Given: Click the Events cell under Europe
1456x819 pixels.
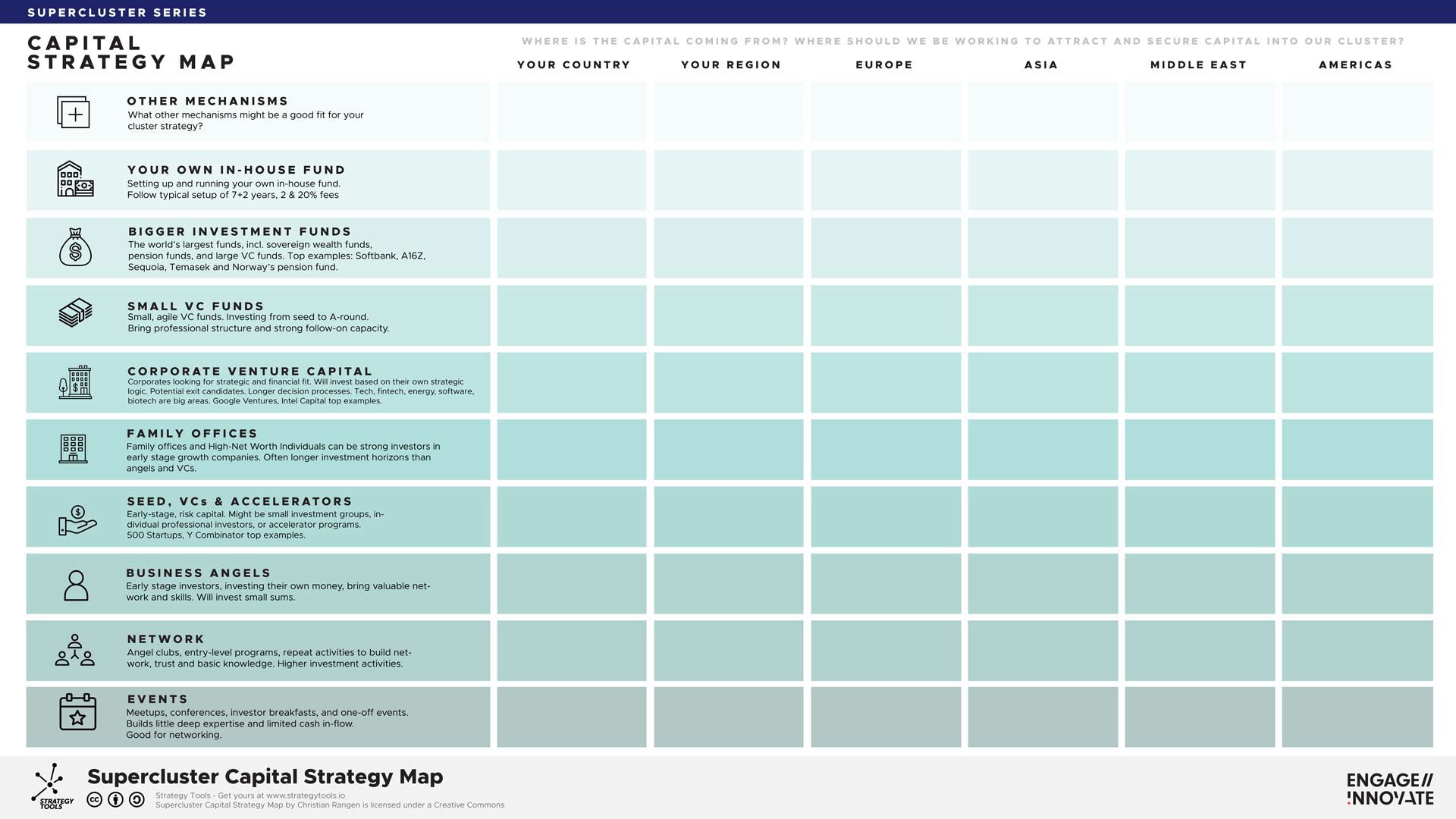Looking at the screenshot, I should (x=885, y=717).
